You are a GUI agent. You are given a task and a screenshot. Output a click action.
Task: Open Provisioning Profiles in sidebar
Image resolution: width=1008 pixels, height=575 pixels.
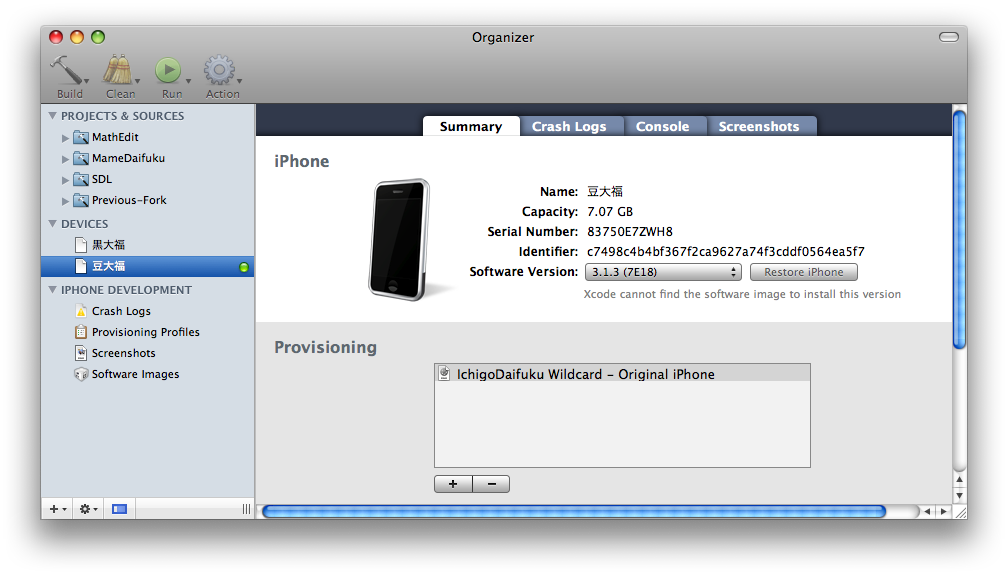pos(145,332)
